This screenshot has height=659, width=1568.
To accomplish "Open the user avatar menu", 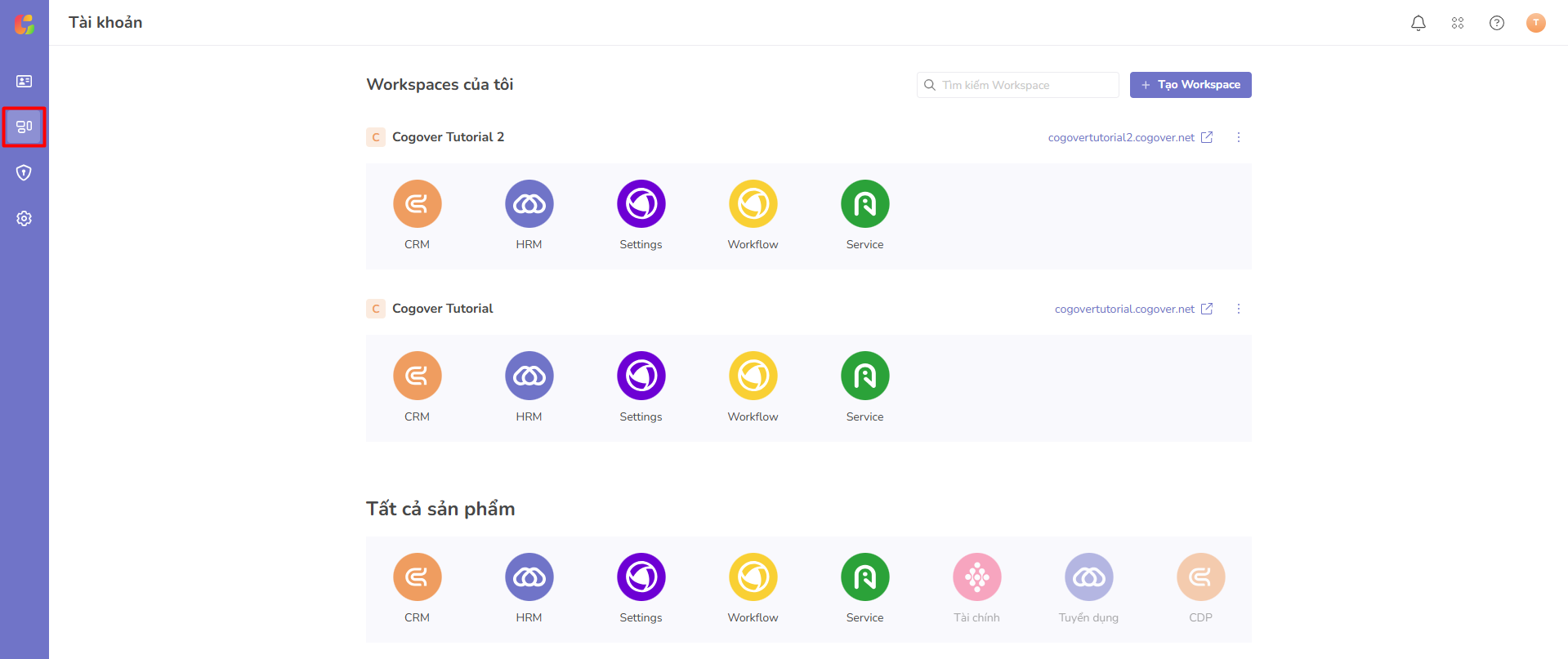I will 1536,23.
